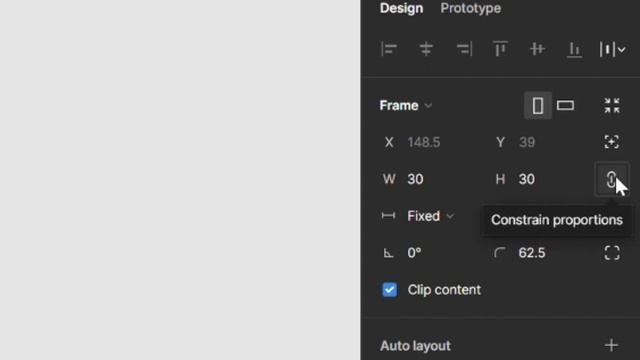Viewport: 640px width, 360px height.
Task: Click the Y position label
Action: pos(500,142)
